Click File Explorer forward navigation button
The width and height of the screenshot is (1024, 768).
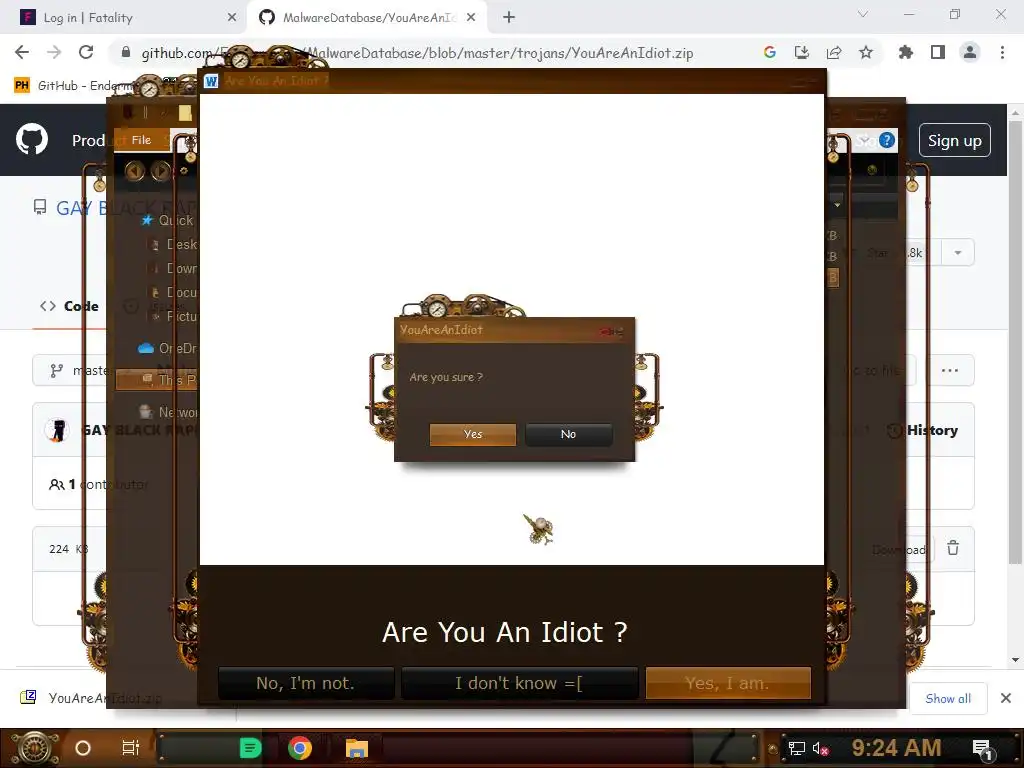point(161,170)
